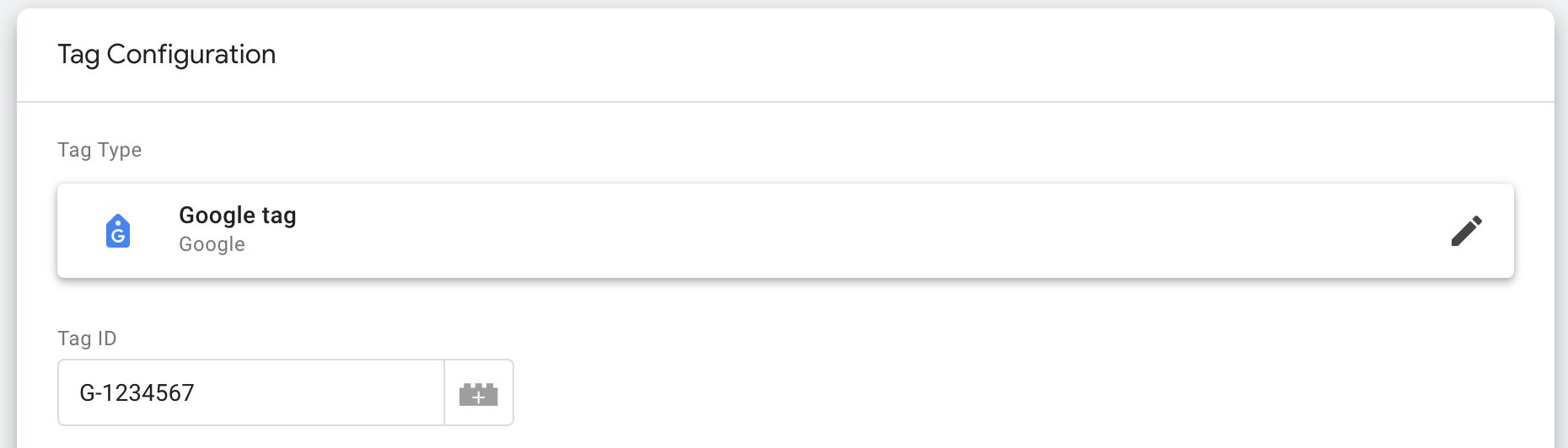1568x448 pixels.
Task: Click the "Tag Type" section label
Action: coord(99,150)
